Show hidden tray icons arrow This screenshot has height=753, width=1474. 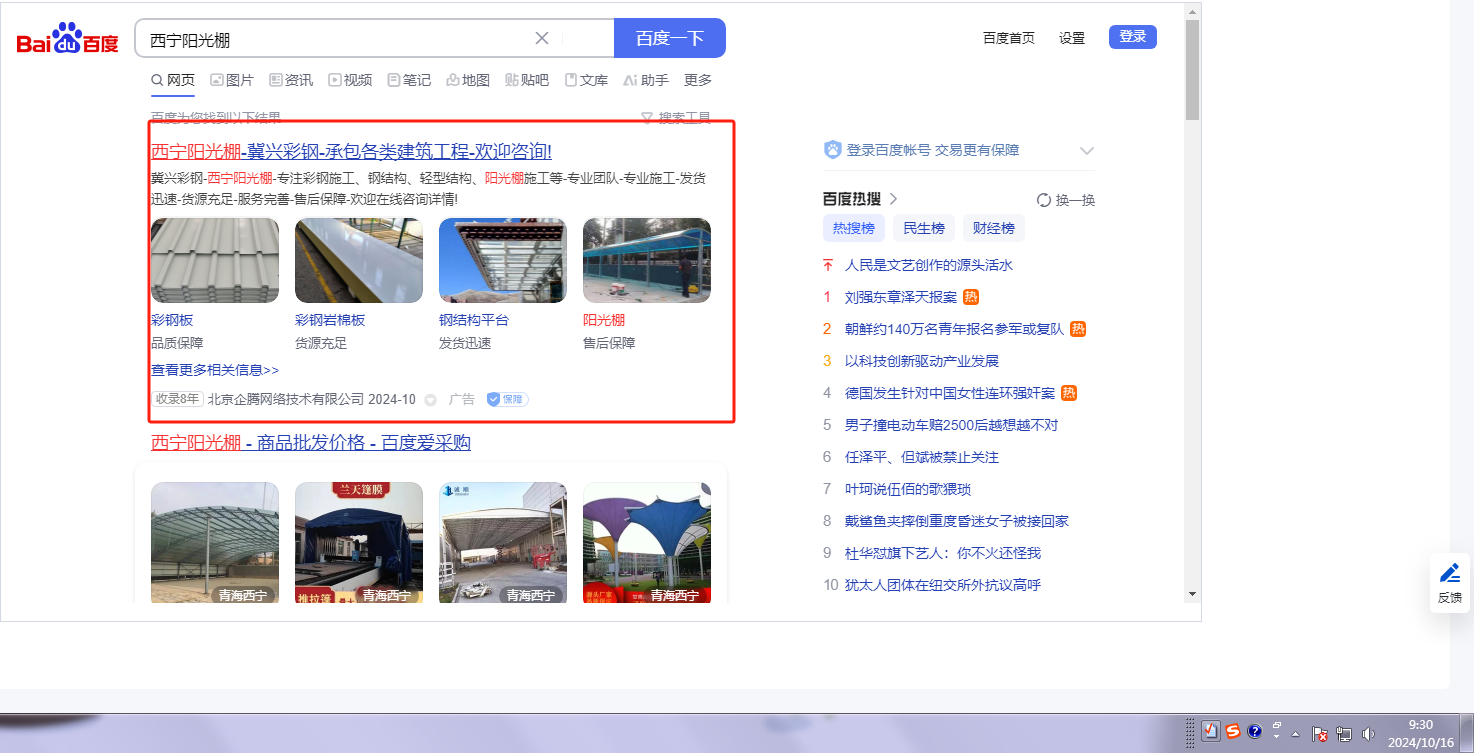pyautogui.click(x=1296, y=733)
